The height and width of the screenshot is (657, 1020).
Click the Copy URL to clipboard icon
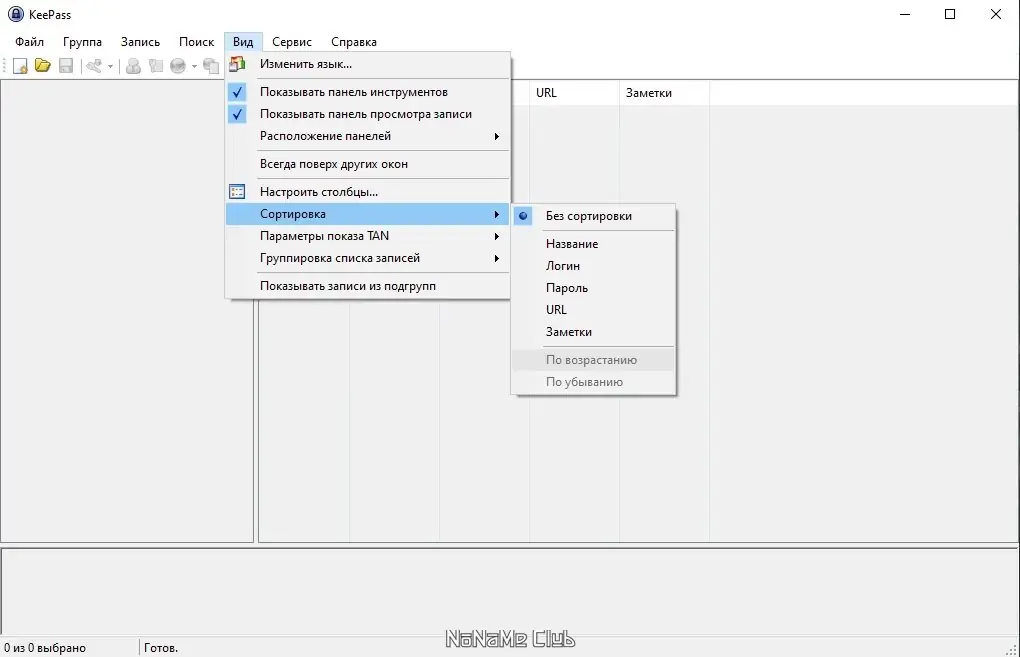pos(211,66)
